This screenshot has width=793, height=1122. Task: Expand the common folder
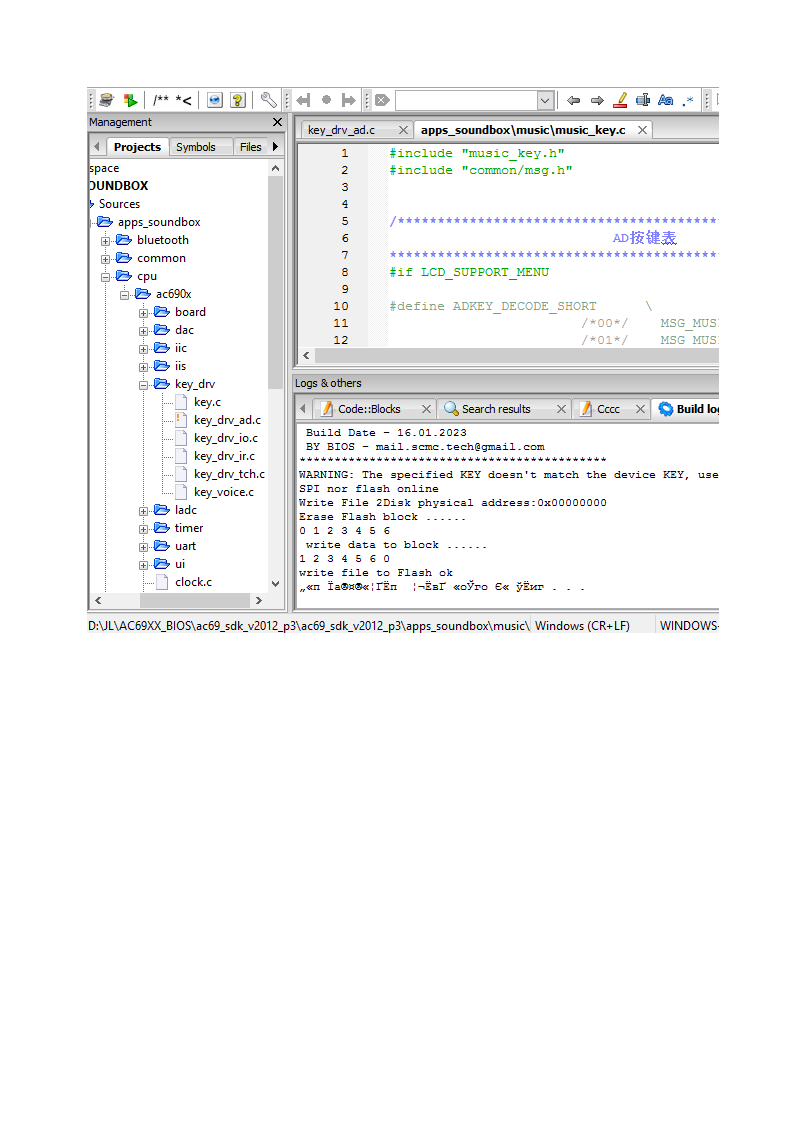coord(105,259)
